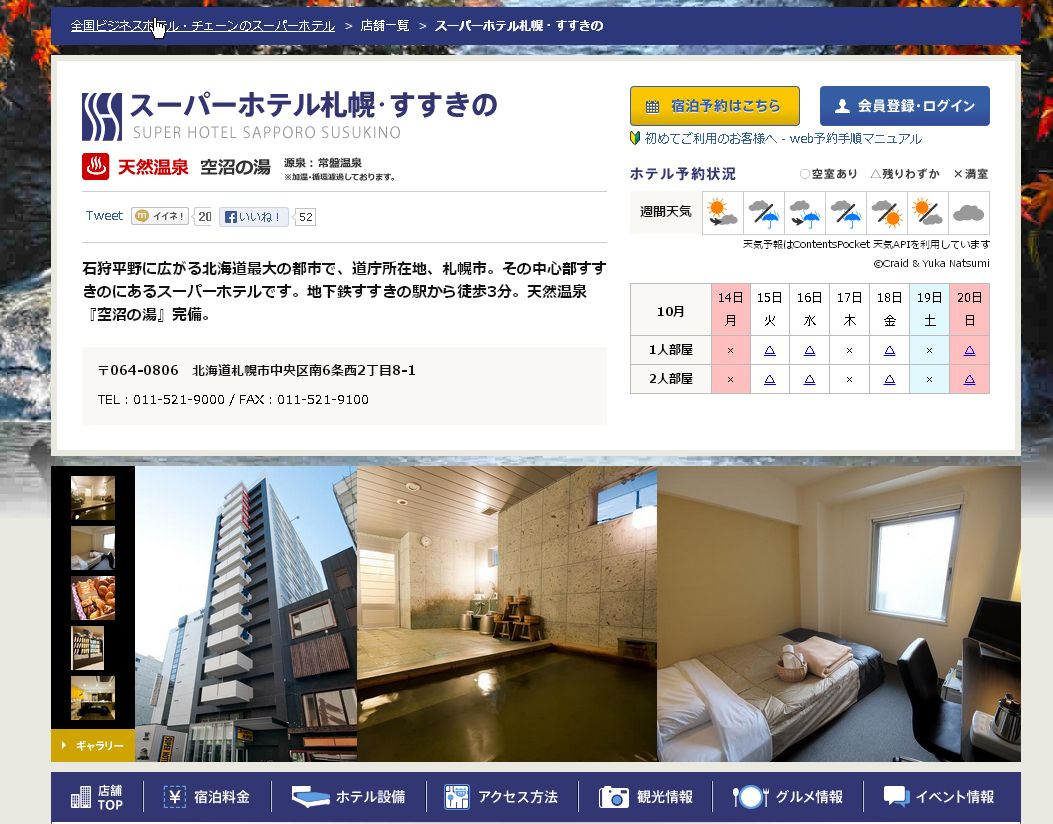Screen dimensions: 1053x824
Task: Click the second day's rain umbrella icon
Action: point(764,213)
